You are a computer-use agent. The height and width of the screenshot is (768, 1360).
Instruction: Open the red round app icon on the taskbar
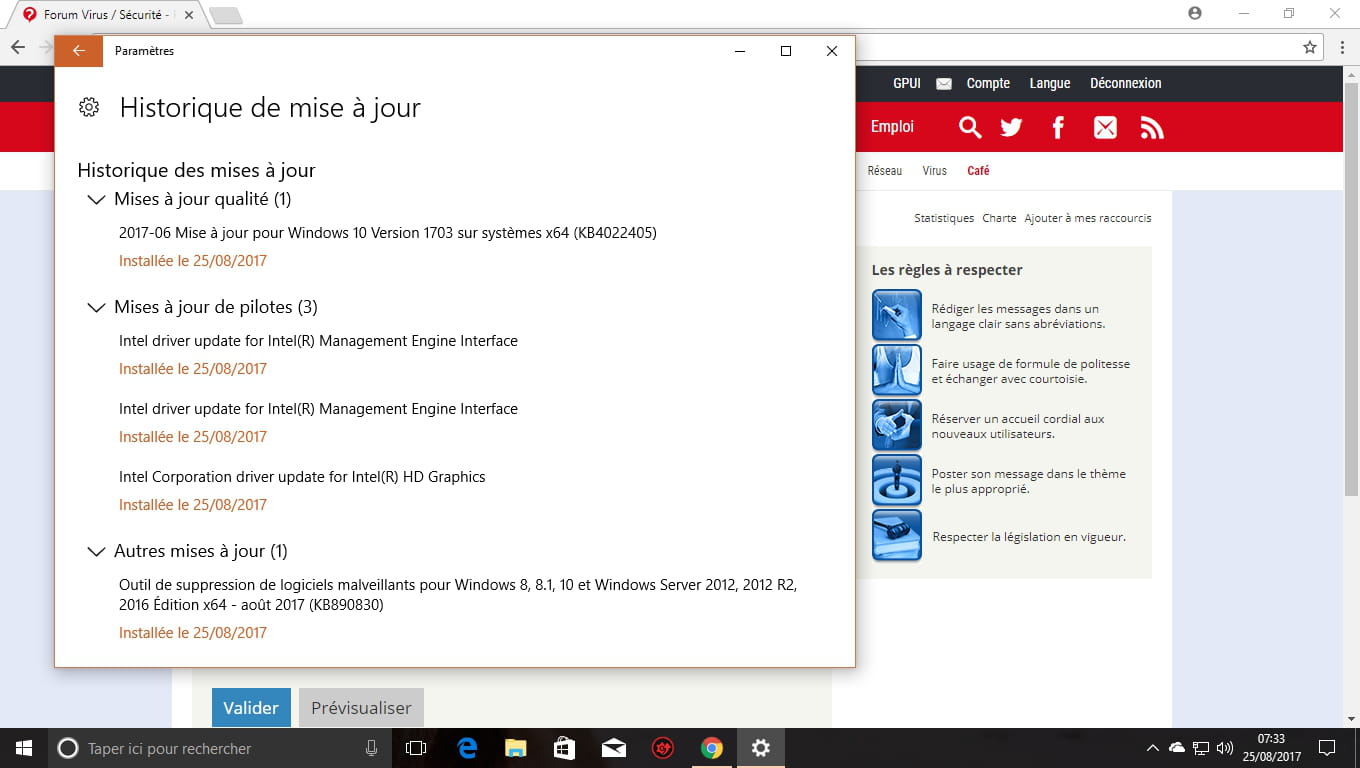point(662,748)
